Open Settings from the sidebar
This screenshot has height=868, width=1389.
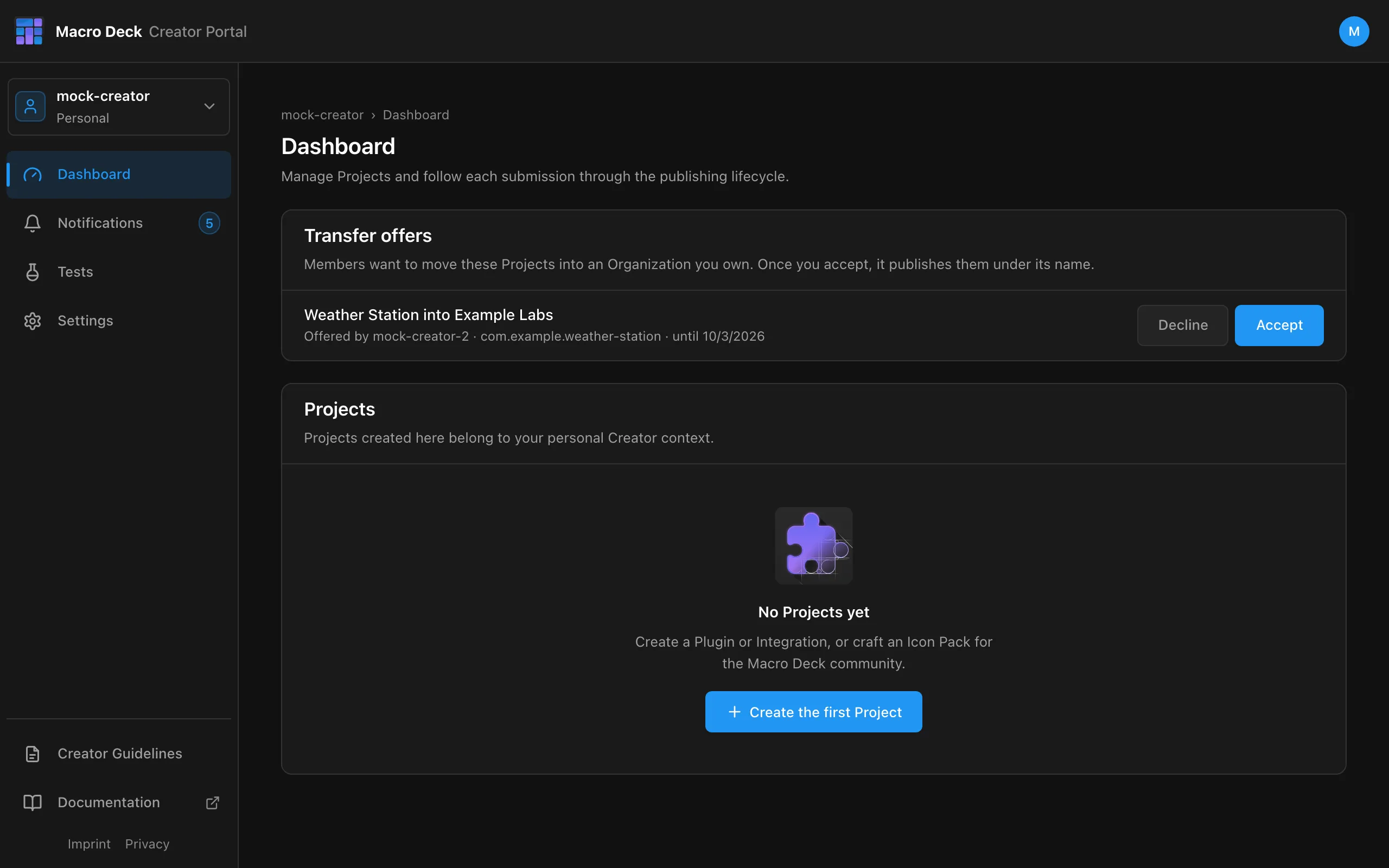[119, 321]
